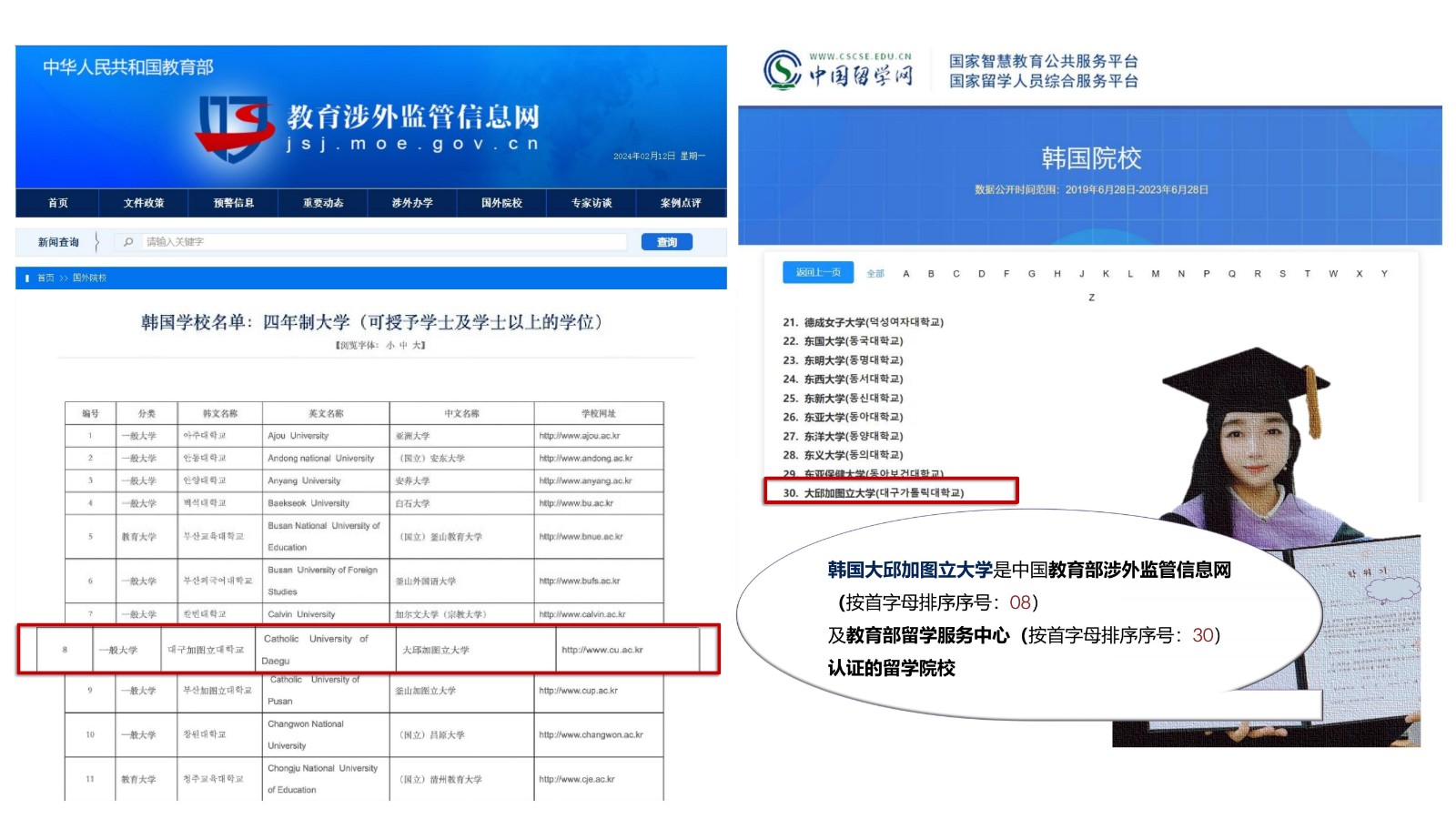Open the 预警信息 menu item
Image resolution: width=1456 pixels, height=819 pixels.
[x=234, y=203]
